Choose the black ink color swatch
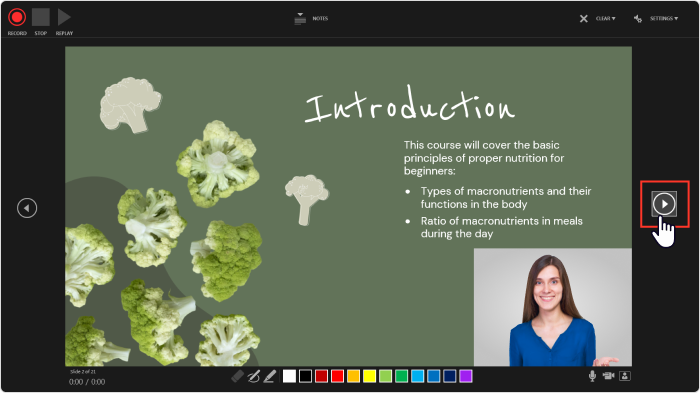The height and width of the screenshot is (393, 700). [x=305, y=376]
